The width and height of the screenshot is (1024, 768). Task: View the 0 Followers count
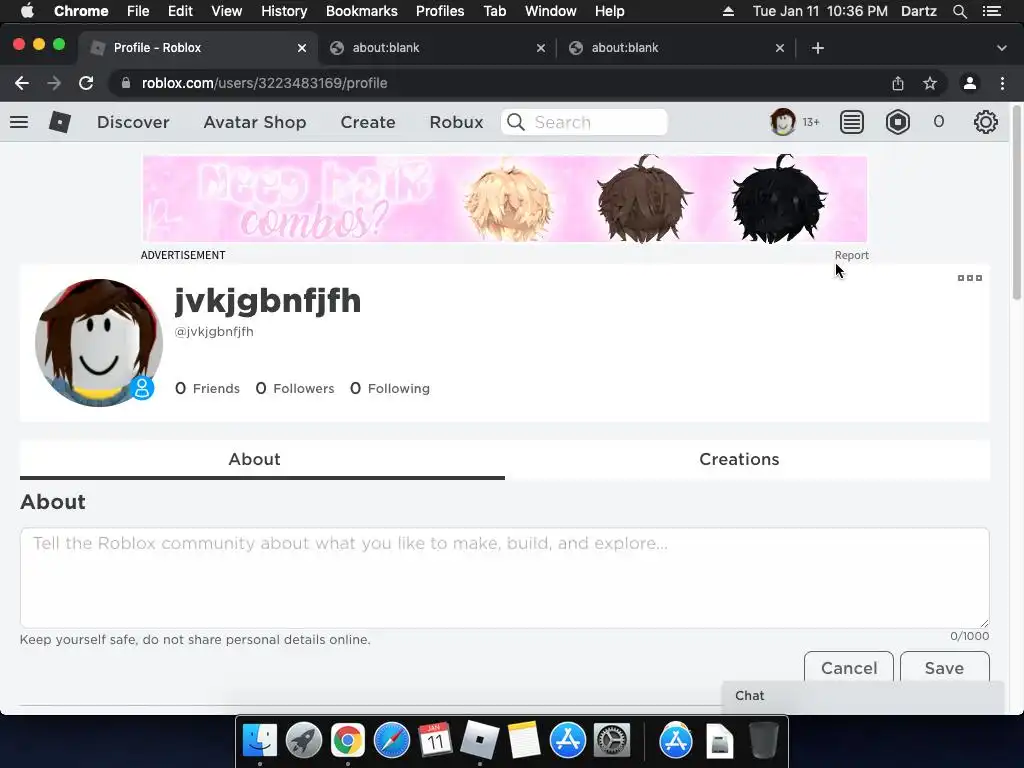tap(295, 389)
